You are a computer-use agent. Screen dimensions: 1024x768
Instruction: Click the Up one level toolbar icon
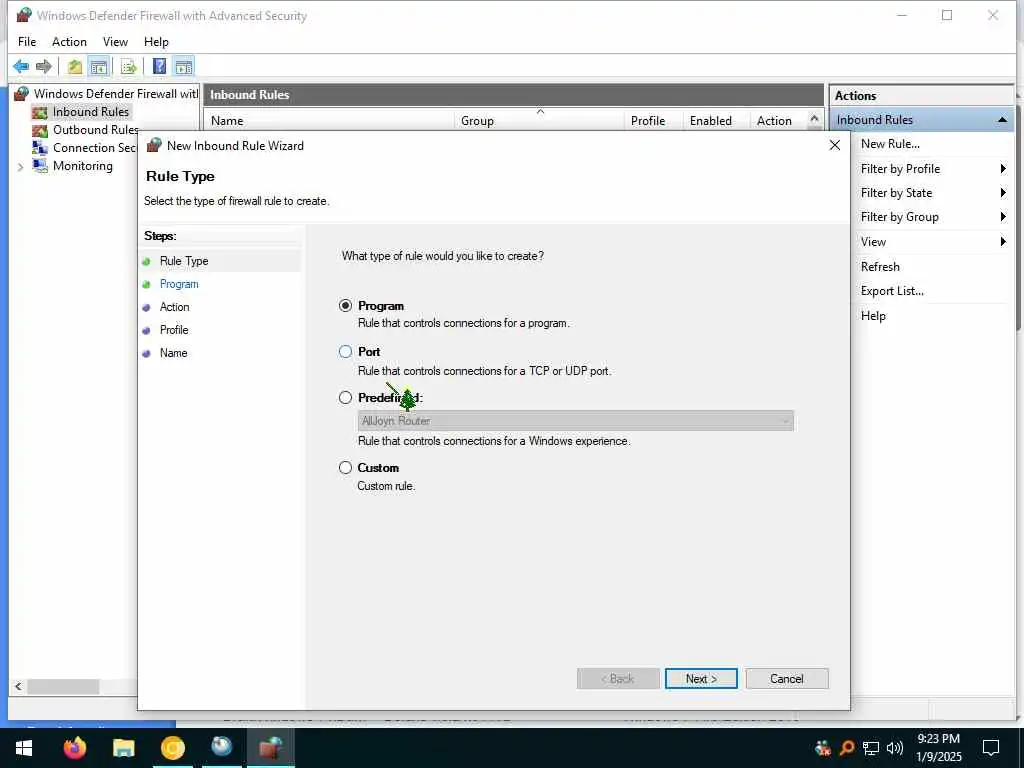click(75, 66)
